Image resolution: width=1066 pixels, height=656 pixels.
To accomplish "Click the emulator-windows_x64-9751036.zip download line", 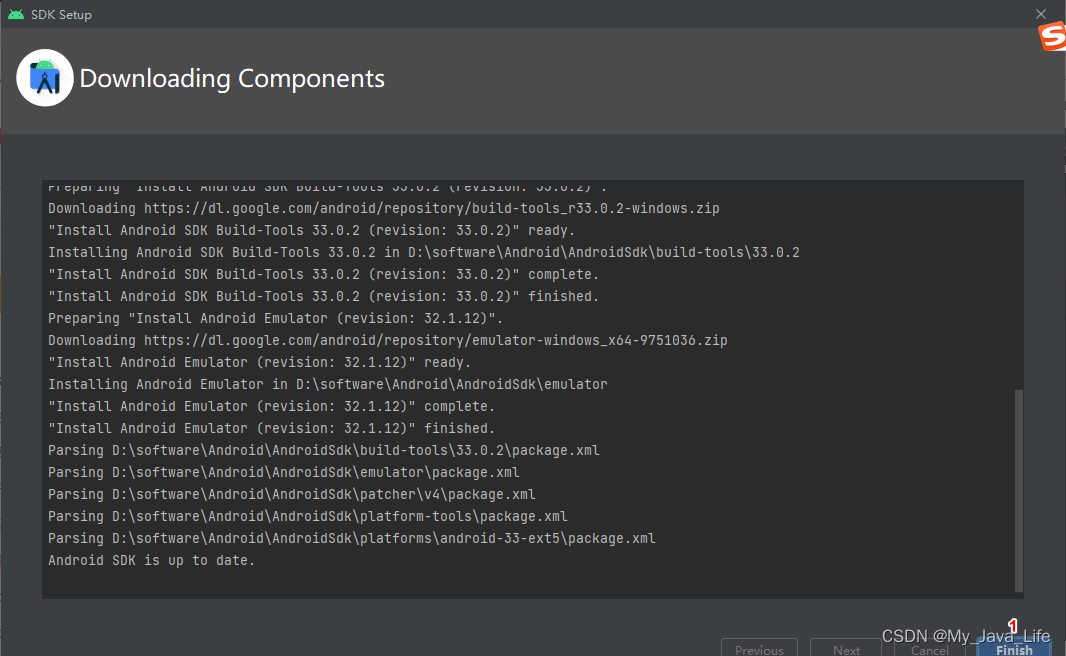I will [x=388, y=340].
